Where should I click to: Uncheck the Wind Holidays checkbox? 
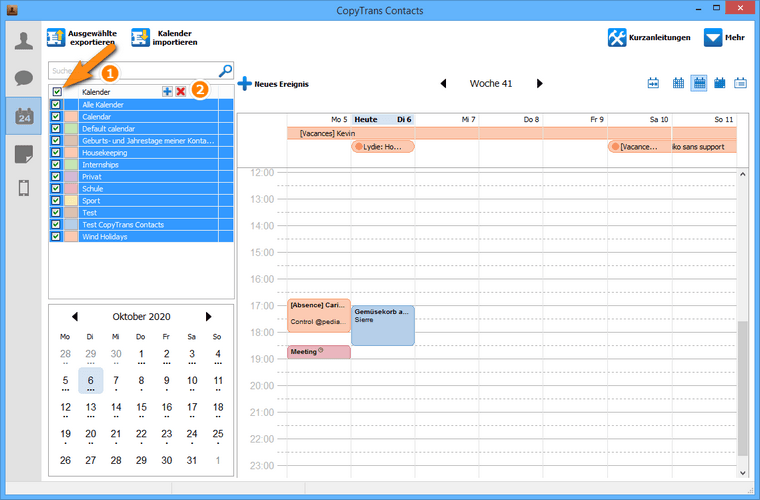56,236
